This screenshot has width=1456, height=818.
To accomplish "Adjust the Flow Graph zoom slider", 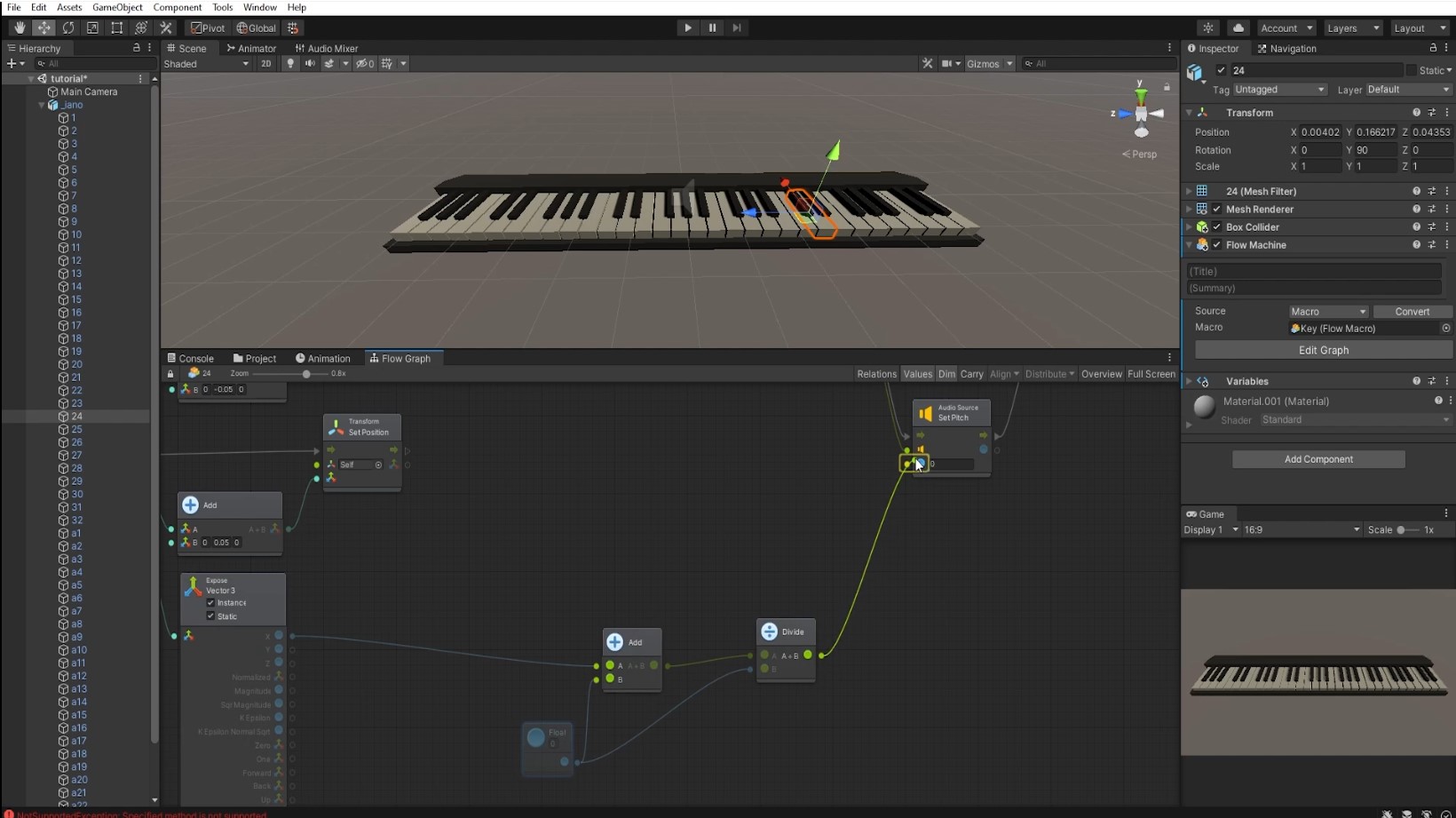I will pyautogui.click(x=306, y=374).
